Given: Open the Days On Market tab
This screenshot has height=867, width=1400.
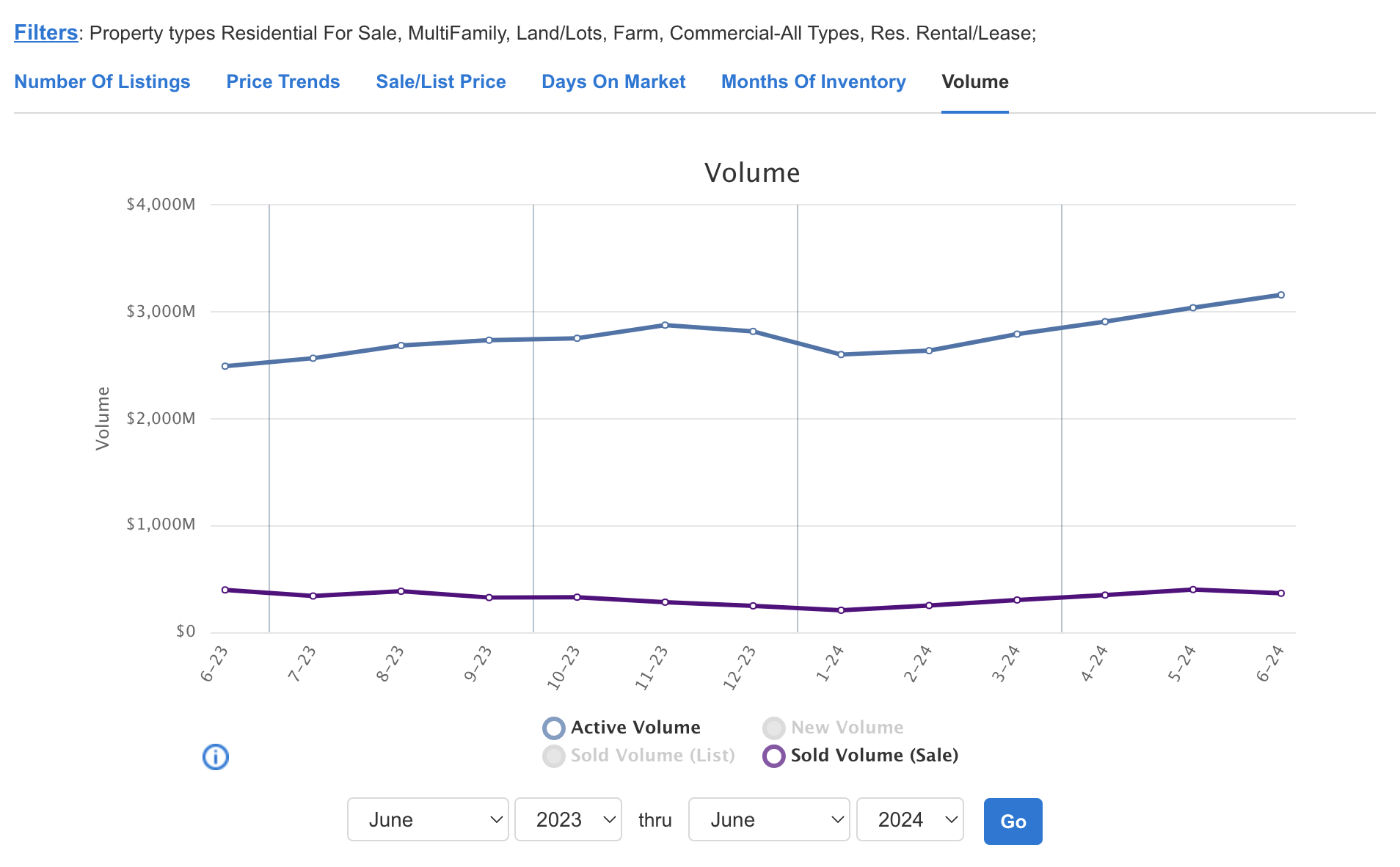Looking at the screenshot, I should point(613,81).
